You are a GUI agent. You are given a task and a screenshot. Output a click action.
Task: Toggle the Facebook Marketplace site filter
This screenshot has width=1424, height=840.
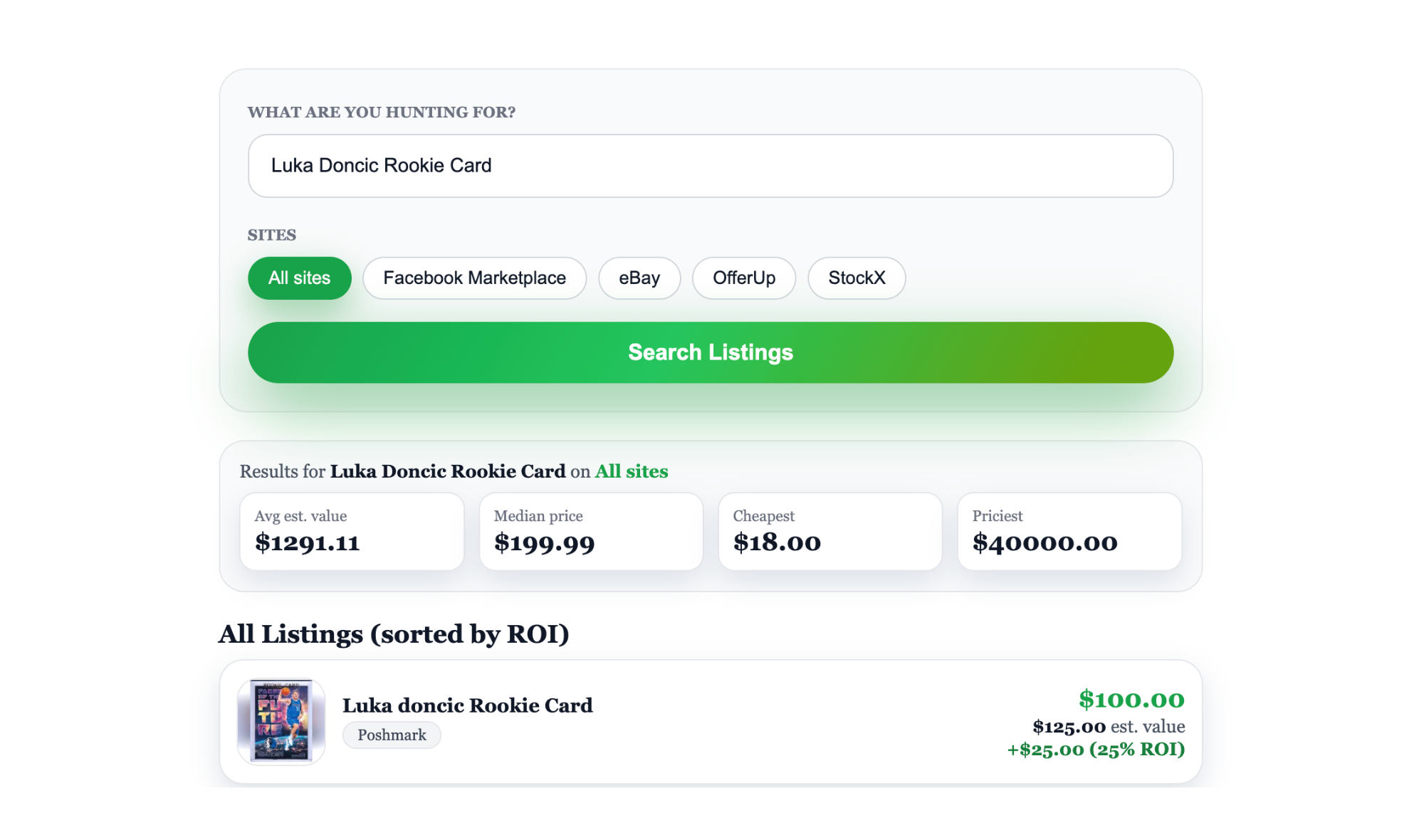[474, 278]
